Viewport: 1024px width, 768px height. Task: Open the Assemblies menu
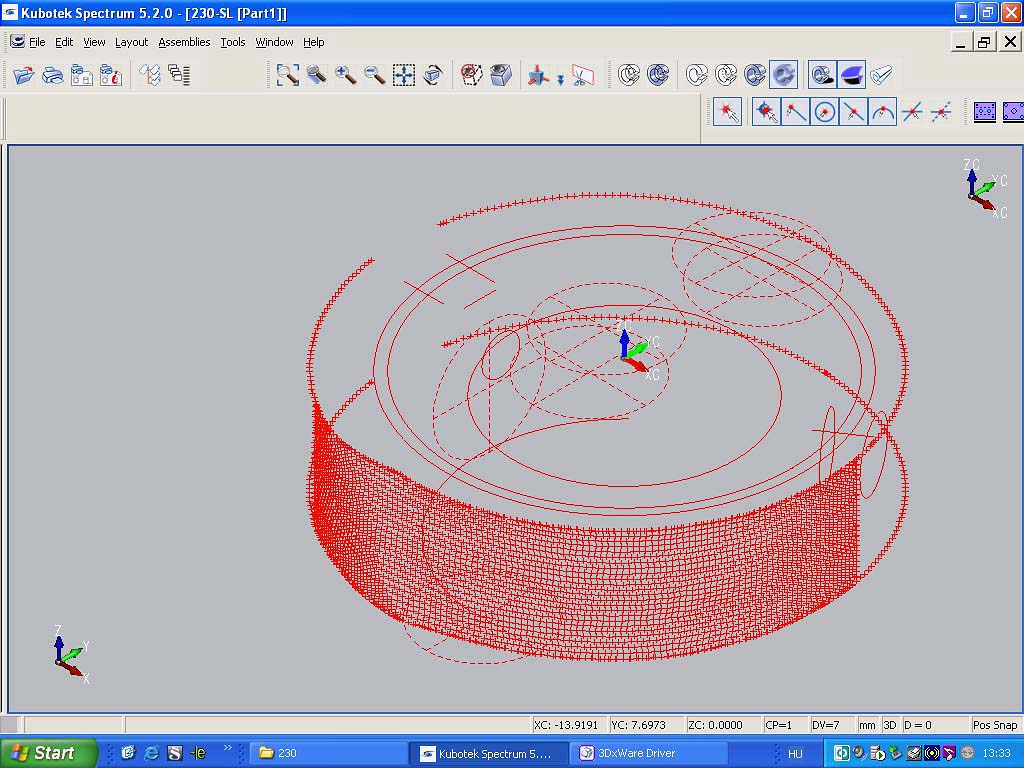tap(184, 42)
